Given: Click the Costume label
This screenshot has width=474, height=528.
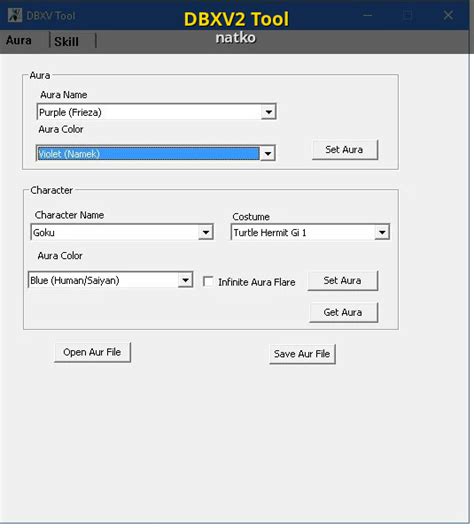Looking at the screenshot, I should pos(251,217).
